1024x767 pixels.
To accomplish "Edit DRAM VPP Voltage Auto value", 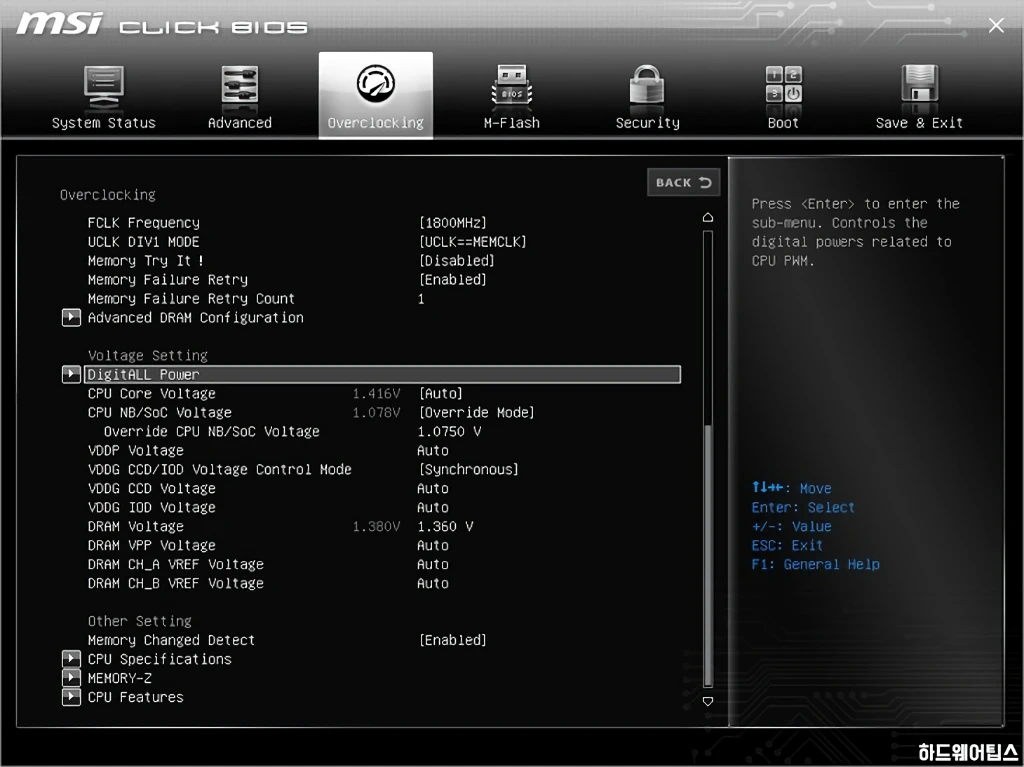I will click(433, 545).
